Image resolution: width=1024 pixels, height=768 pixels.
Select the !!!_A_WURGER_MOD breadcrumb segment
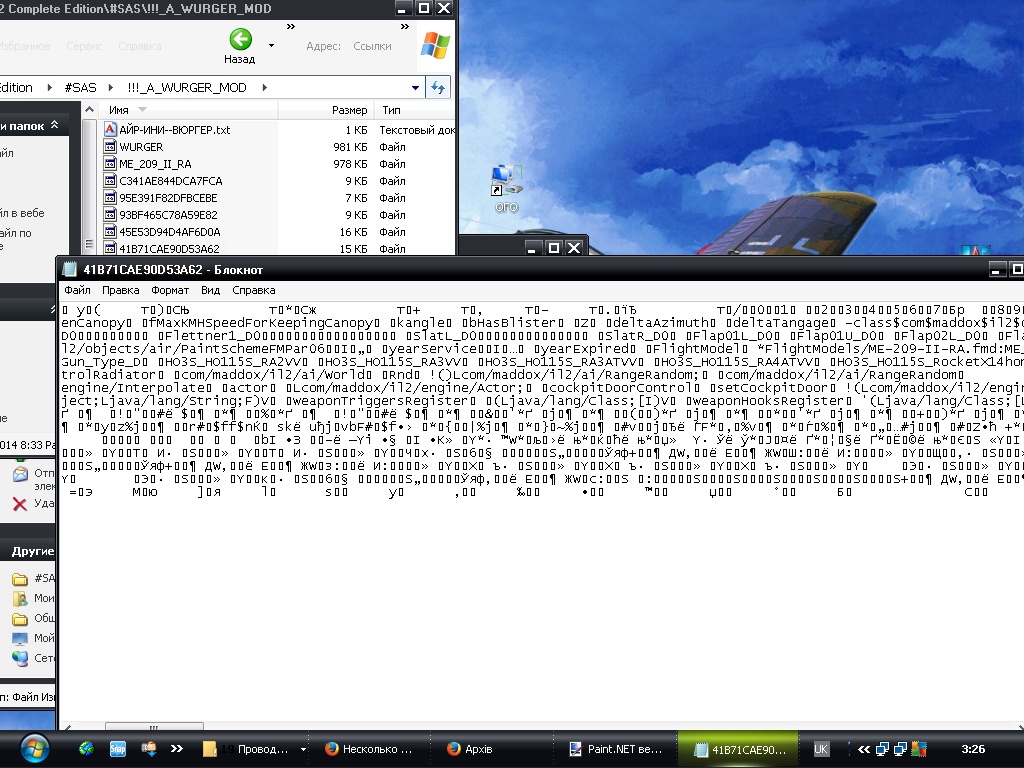187,88
